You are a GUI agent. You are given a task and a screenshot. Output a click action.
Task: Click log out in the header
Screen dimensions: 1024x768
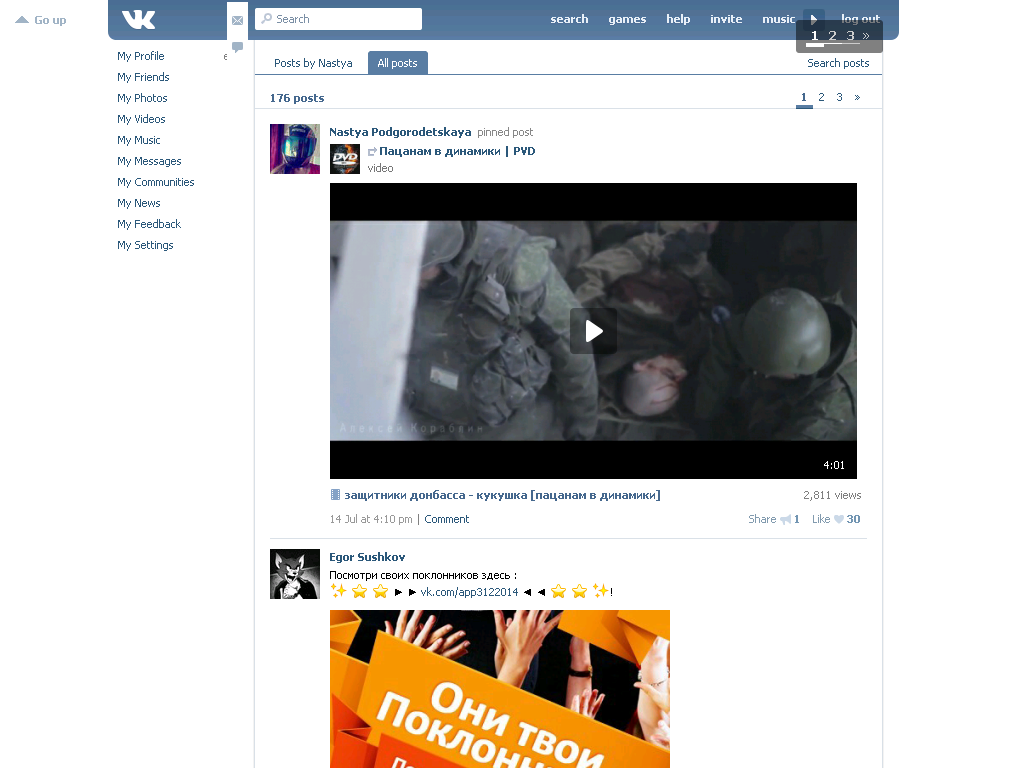tap(861, 19)
